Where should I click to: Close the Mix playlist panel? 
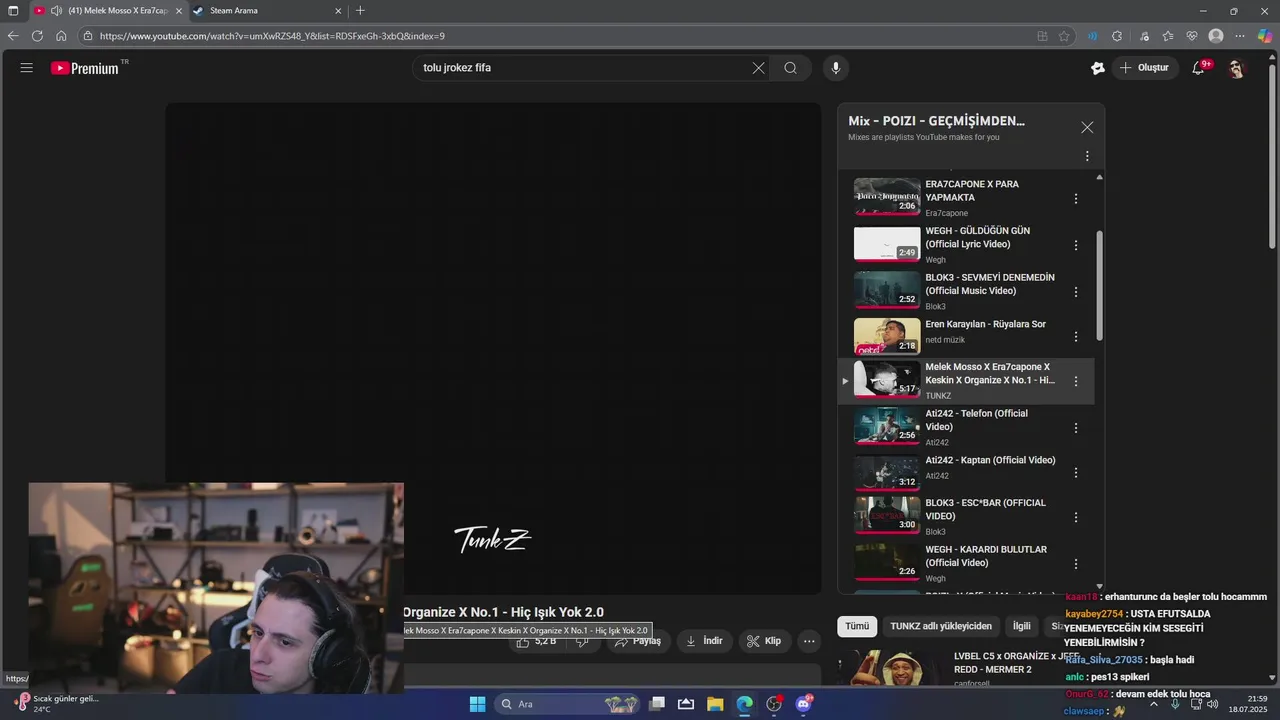1087,127
